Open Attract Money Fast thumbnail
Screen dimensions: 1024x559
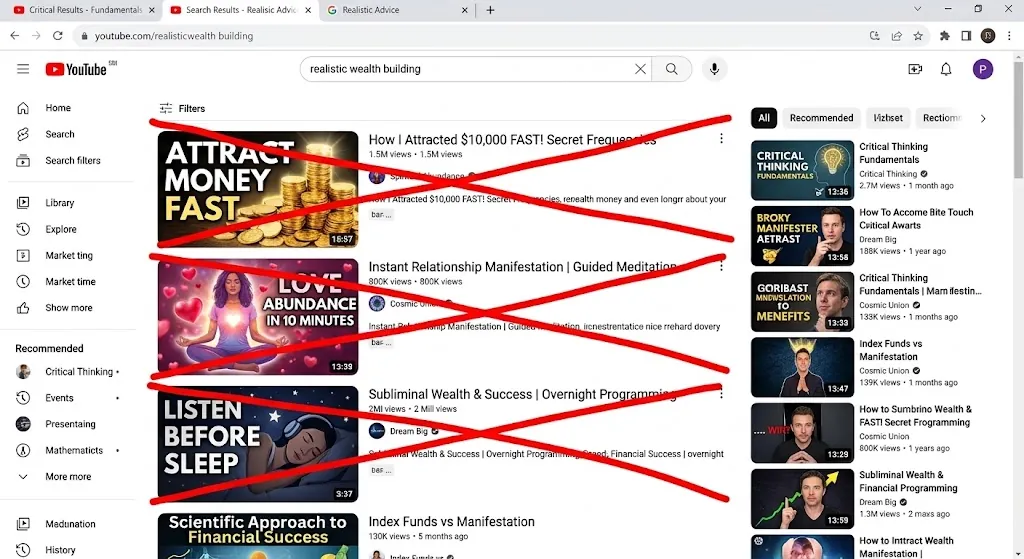(x=258, y=189)
